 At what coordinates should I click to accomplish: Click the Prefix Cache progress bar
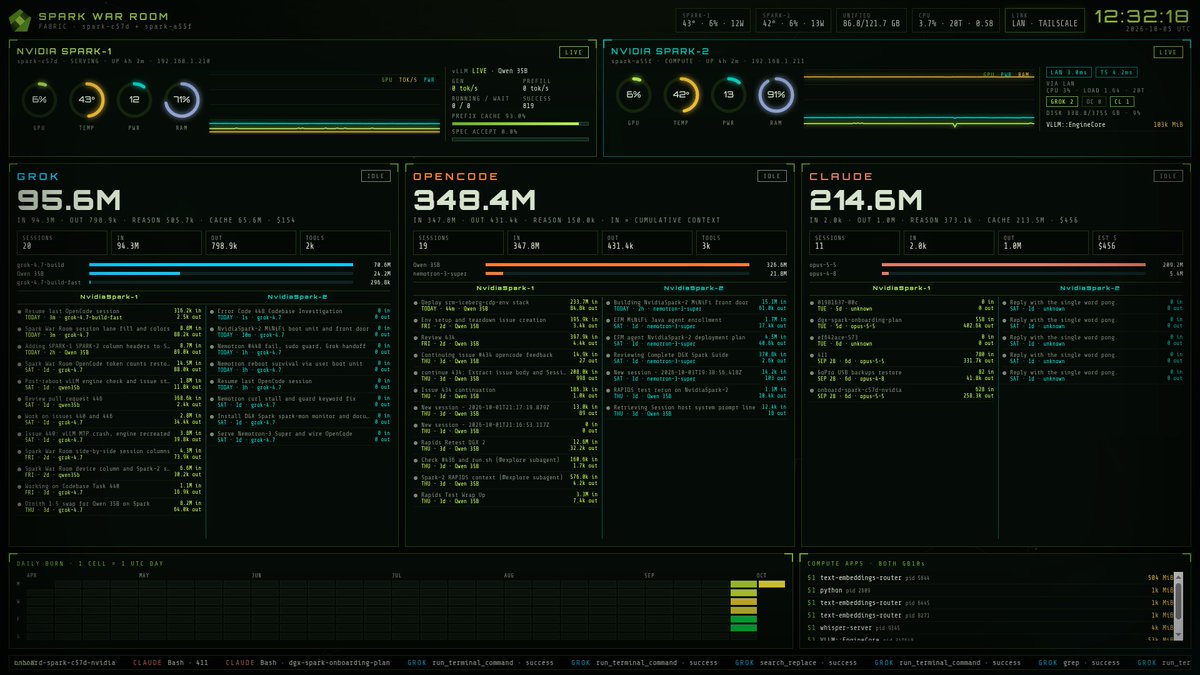[x=519, y=124]
